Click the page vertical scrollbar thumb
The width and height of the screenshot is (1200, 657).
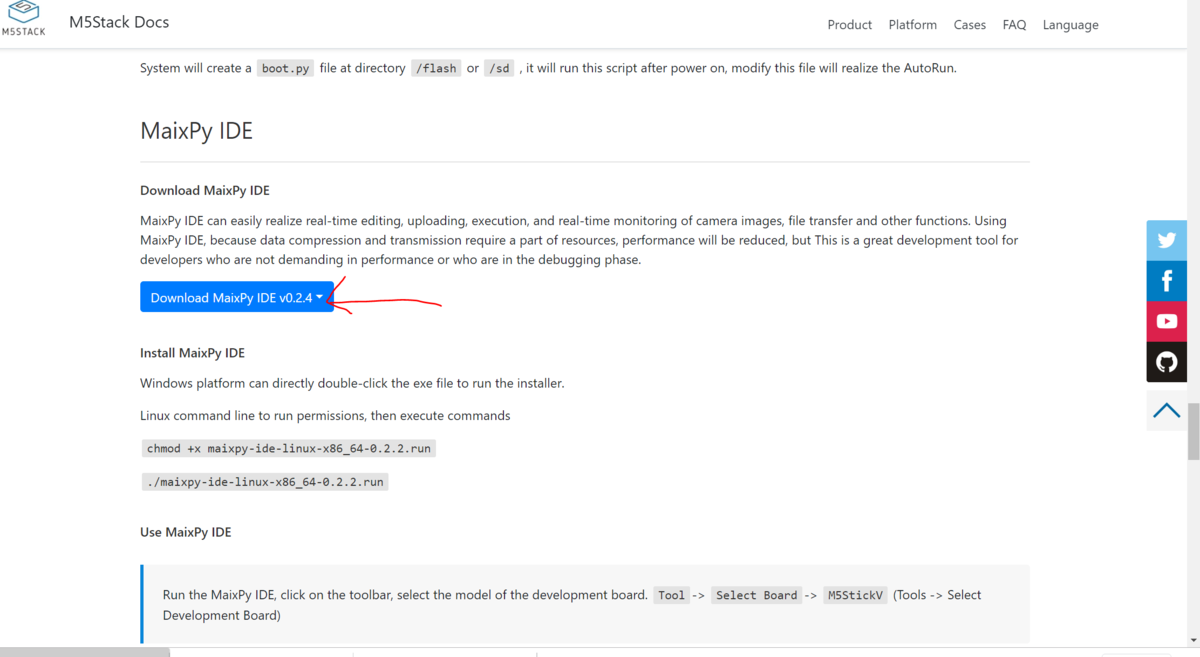[1193, 431]
